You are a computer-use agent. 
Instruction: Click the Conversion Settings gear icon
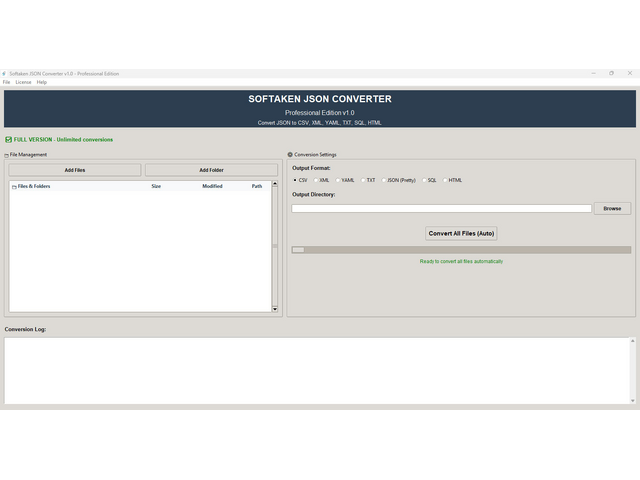point(290,155)
